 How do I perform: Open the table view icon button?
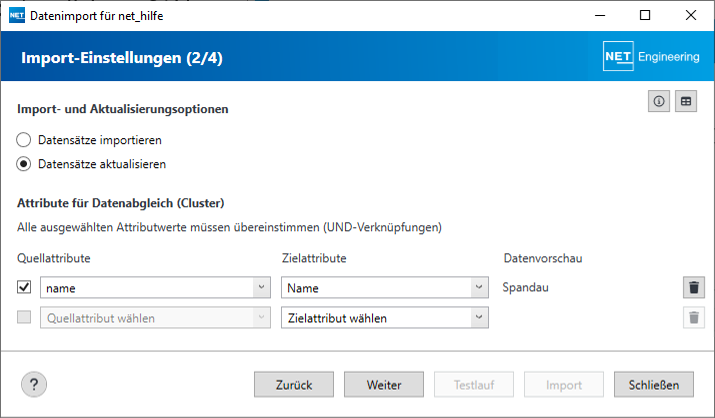pos(686,101)
